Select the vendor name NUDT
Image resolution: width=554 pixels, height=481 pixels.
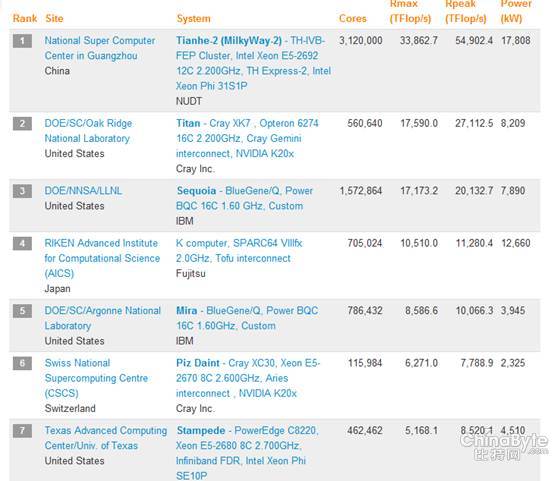189,101
